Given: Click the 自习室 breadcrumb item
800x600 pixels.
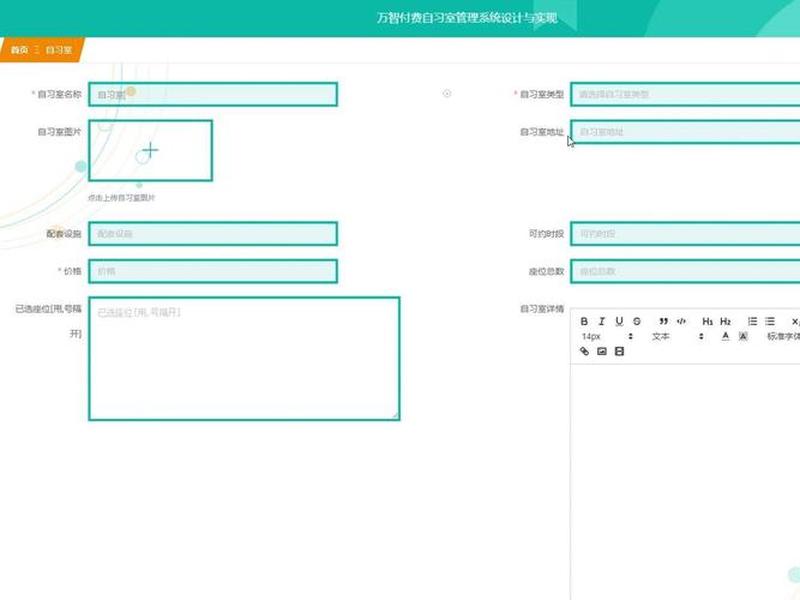Looking at the screenshot, I should 58,50.
